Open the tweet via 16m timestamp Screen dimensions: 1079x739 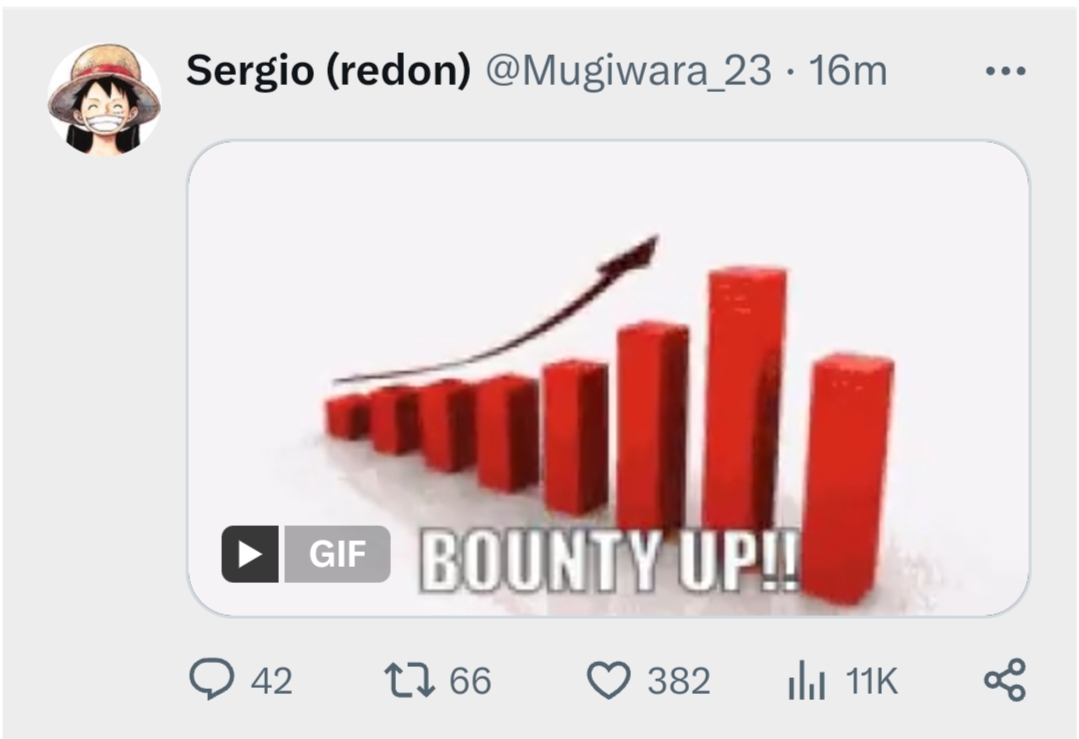(x=848, y=70)
